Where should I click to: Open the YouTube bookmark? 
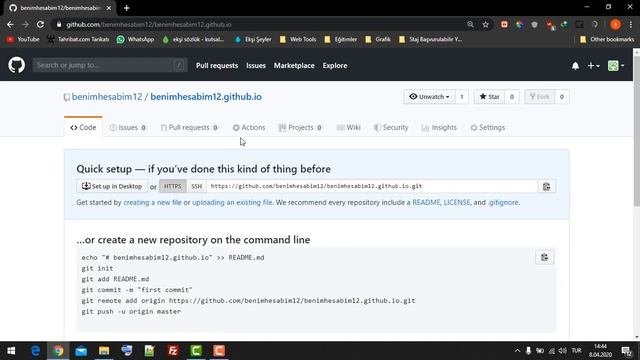[23, 39]
